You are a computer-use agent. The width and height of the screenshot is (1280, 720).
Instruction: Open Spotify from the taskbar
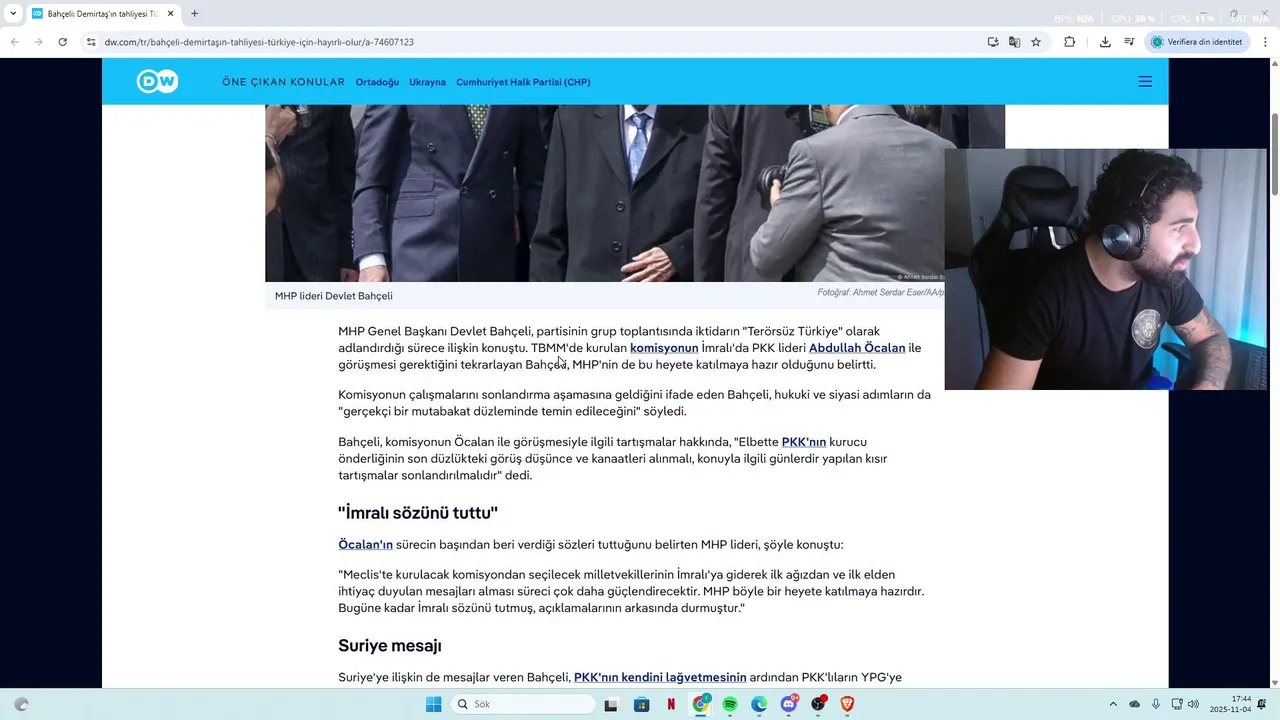pyautogui.click(x=730, y=704)
